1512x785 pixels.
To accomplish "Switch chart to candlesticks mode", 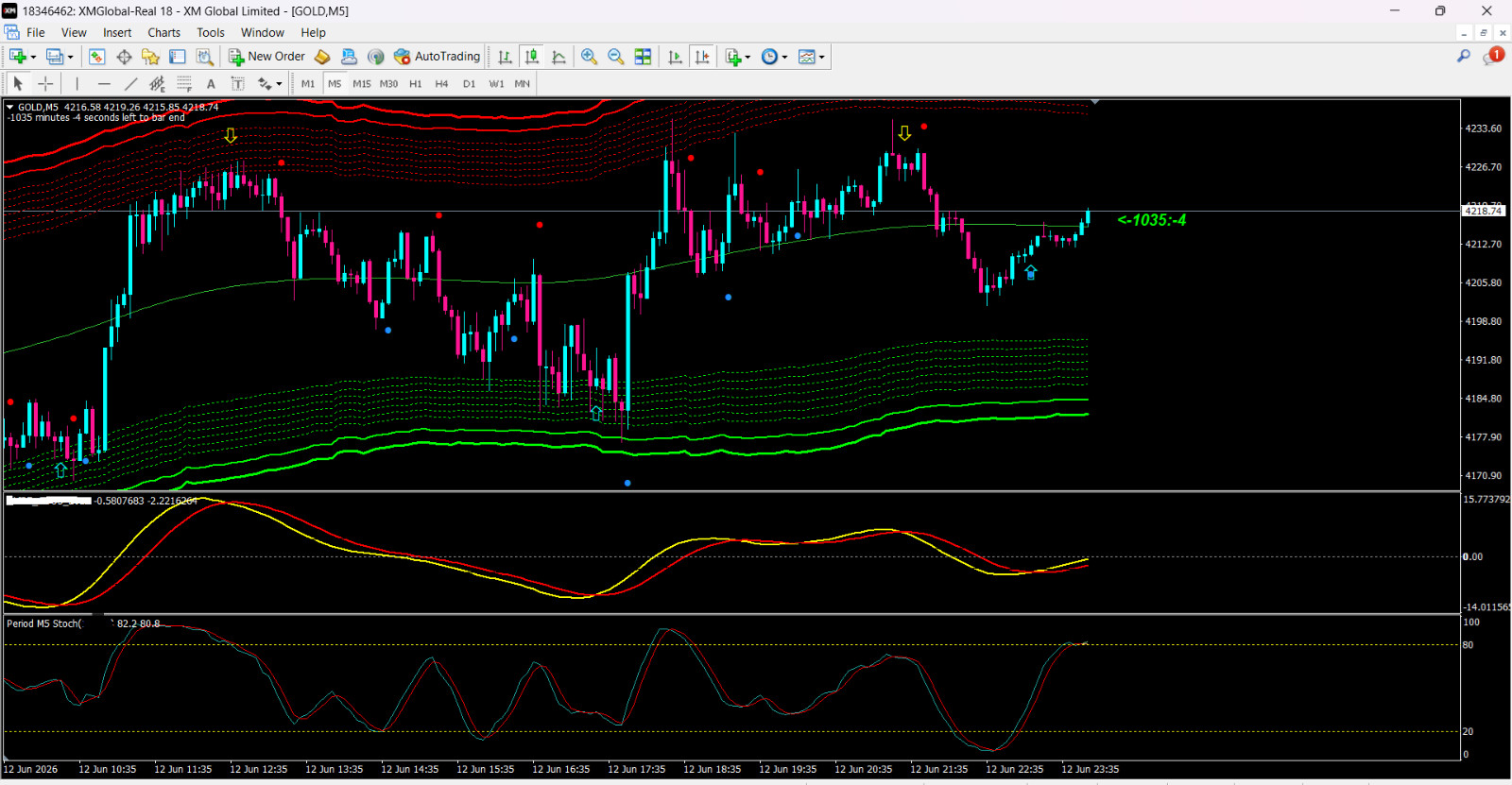I will (532, 57).
